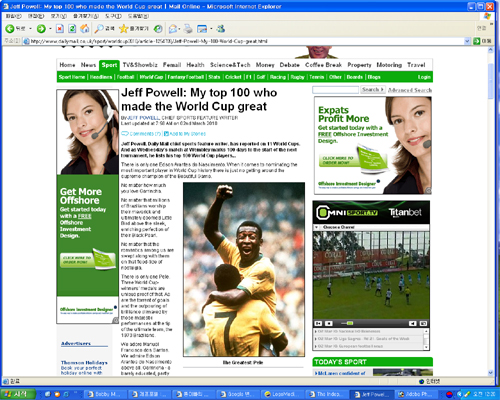Click the Show Desktop quick launch icon
The width and height of the screenshot is (500, 400).
coord(47,394)
